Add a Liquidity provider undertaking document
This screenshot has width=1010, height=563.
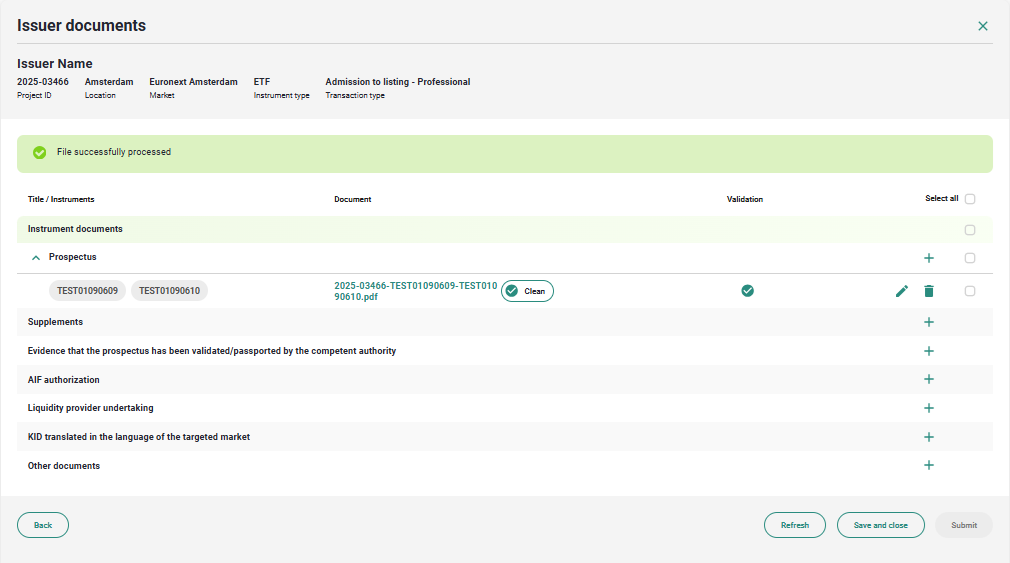coord(929,408)
